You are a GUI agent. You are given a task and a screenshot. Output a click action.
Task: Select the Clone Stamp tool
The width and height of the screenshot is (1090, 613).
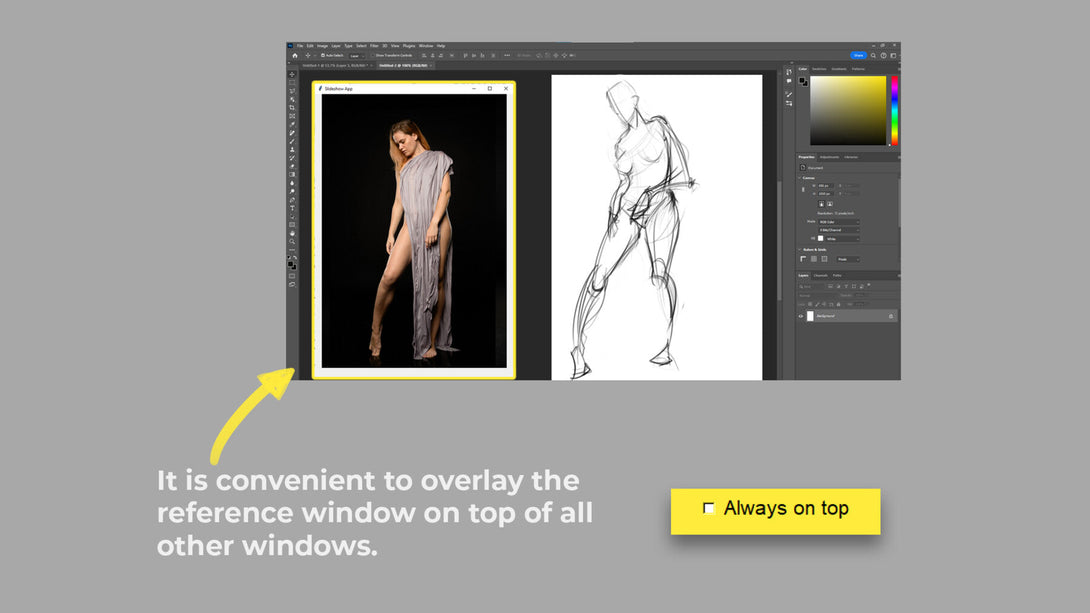click(292, 149)
